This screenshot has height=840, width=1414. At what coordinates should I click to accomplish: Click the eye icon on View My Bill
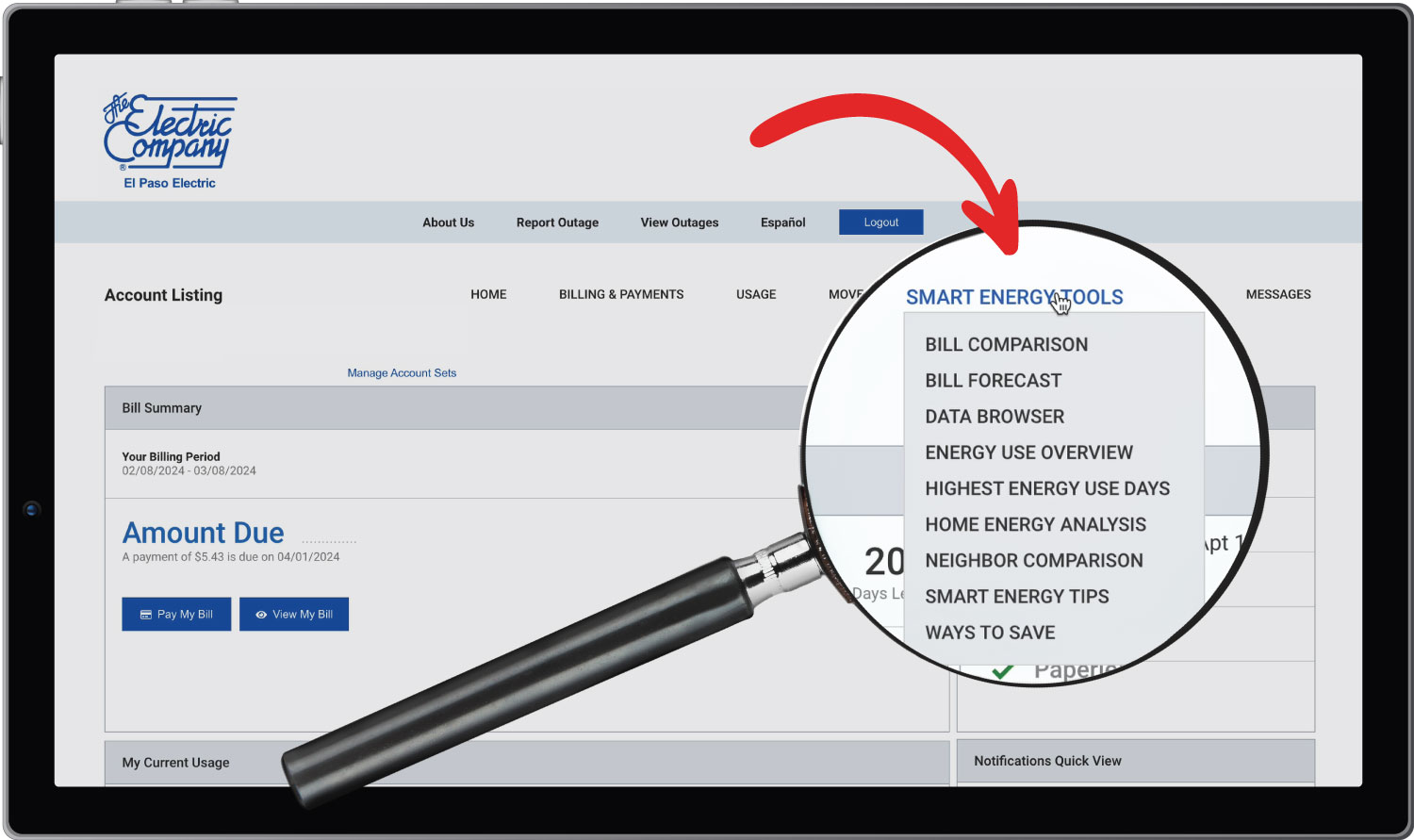261,615
